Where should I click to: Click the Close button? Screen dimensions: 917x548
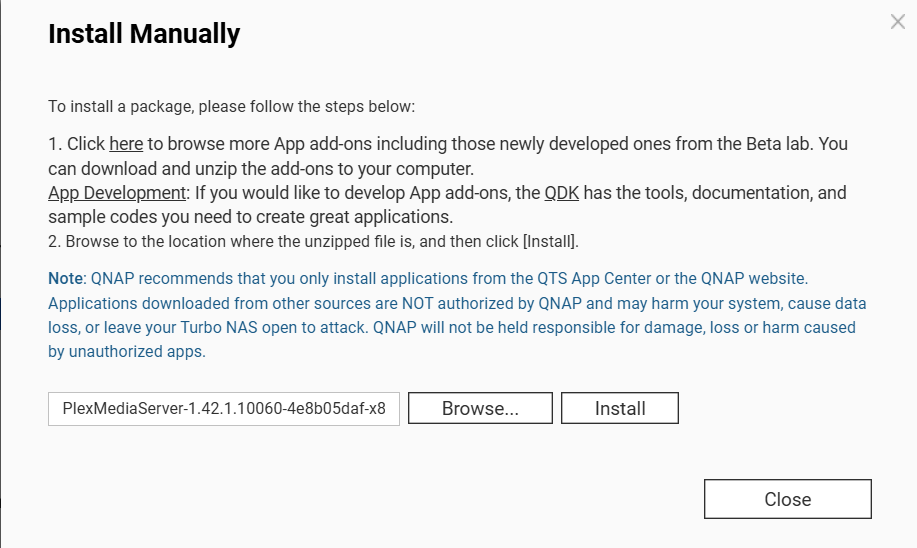(x=787, y=499)
